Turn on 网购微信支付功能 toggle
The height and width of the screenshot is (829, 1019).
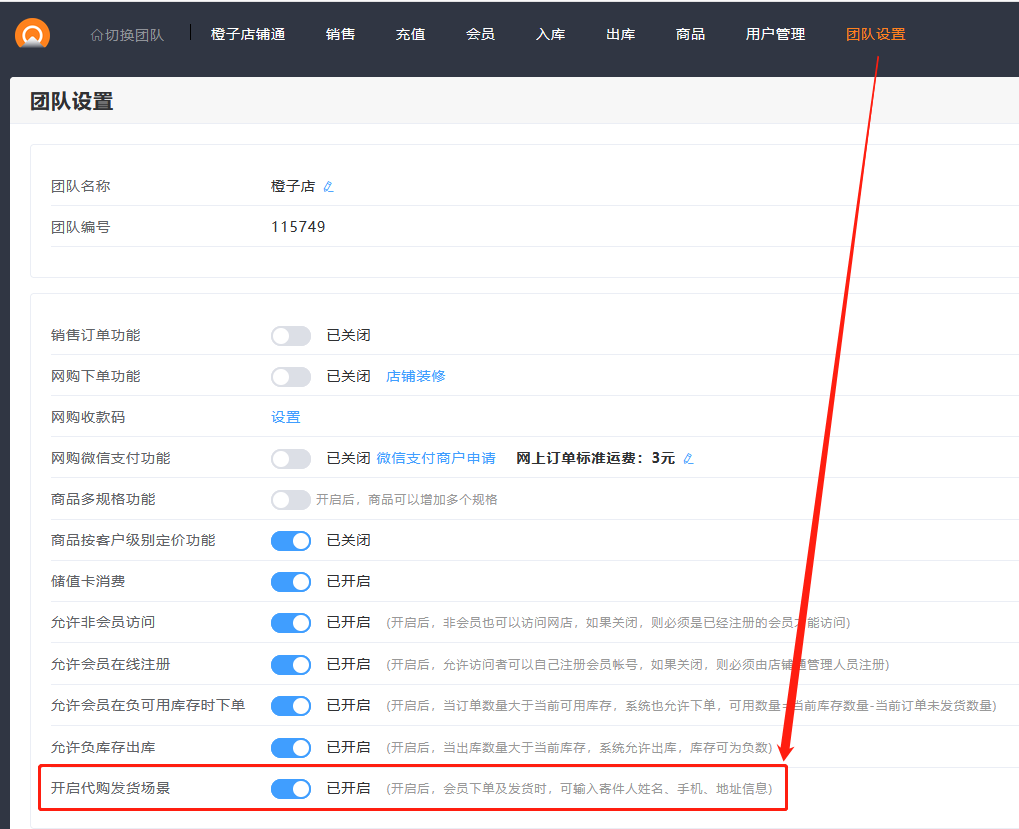tap(291, 459)
